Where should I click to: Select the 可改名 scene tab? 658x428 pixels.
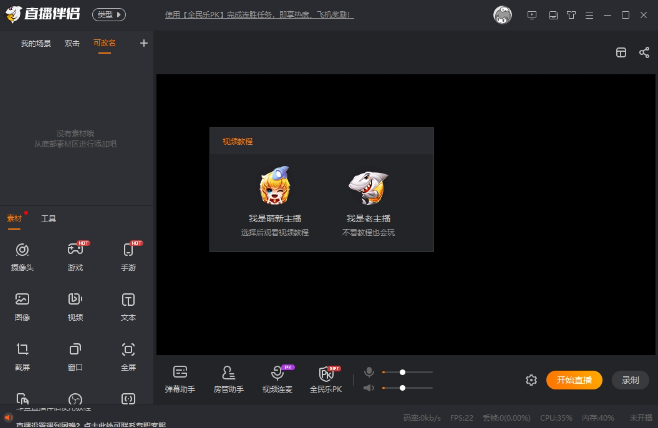(104, 43)
